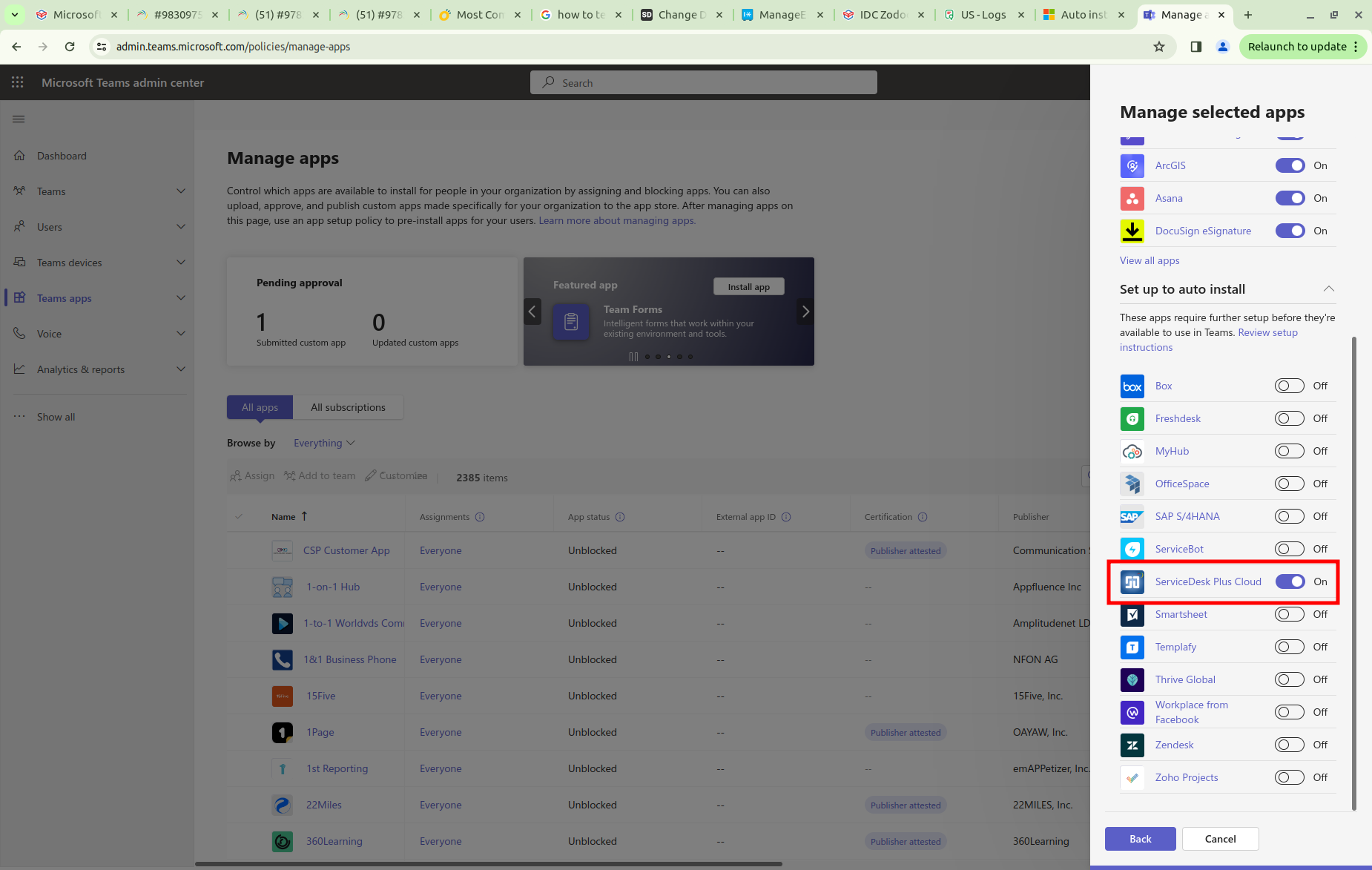Open the OfficeSpace app icon
Viewport: 1372px width, 870px height.
coord(1132,484)
